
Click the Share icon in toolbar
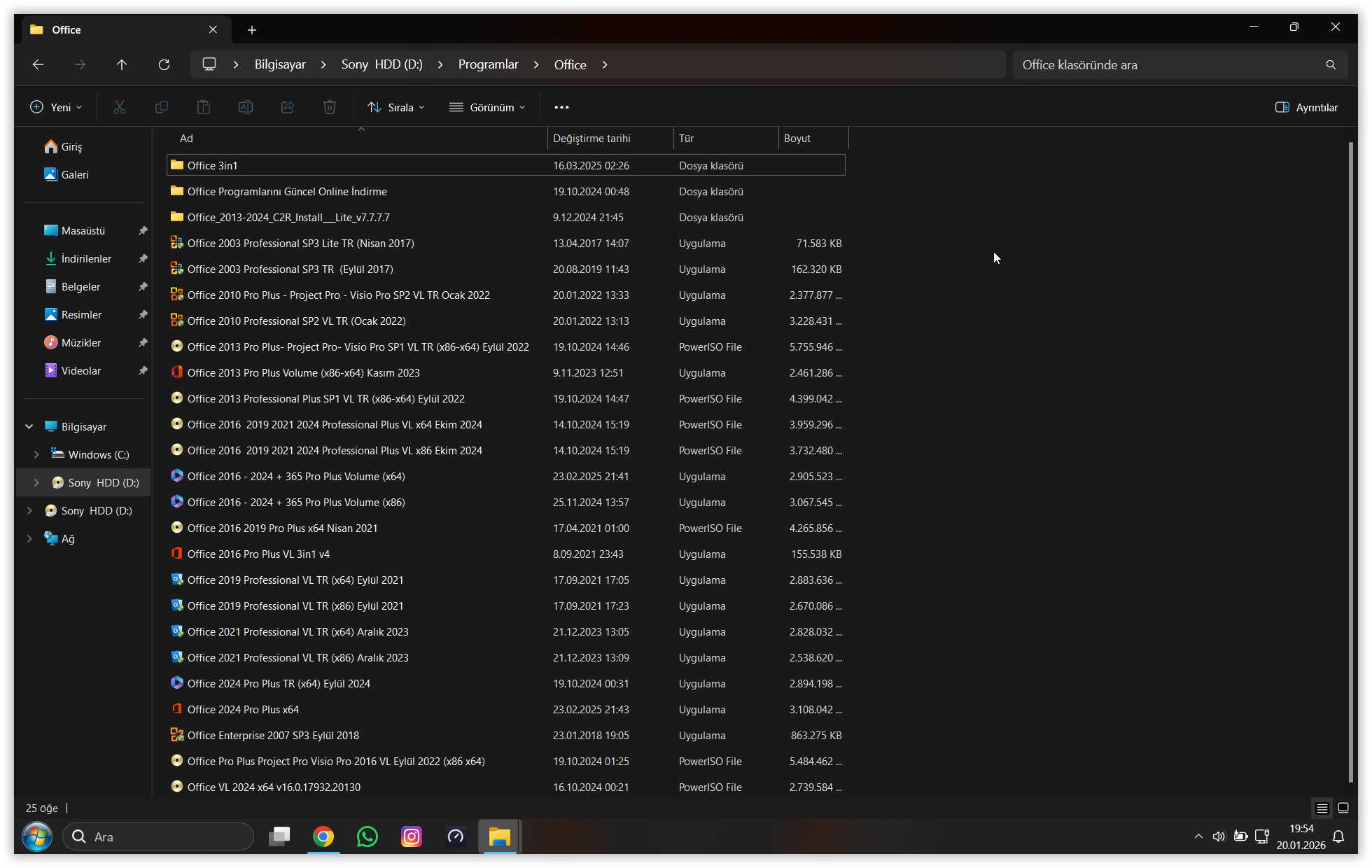pyautogui.click(x=288, y=107)
